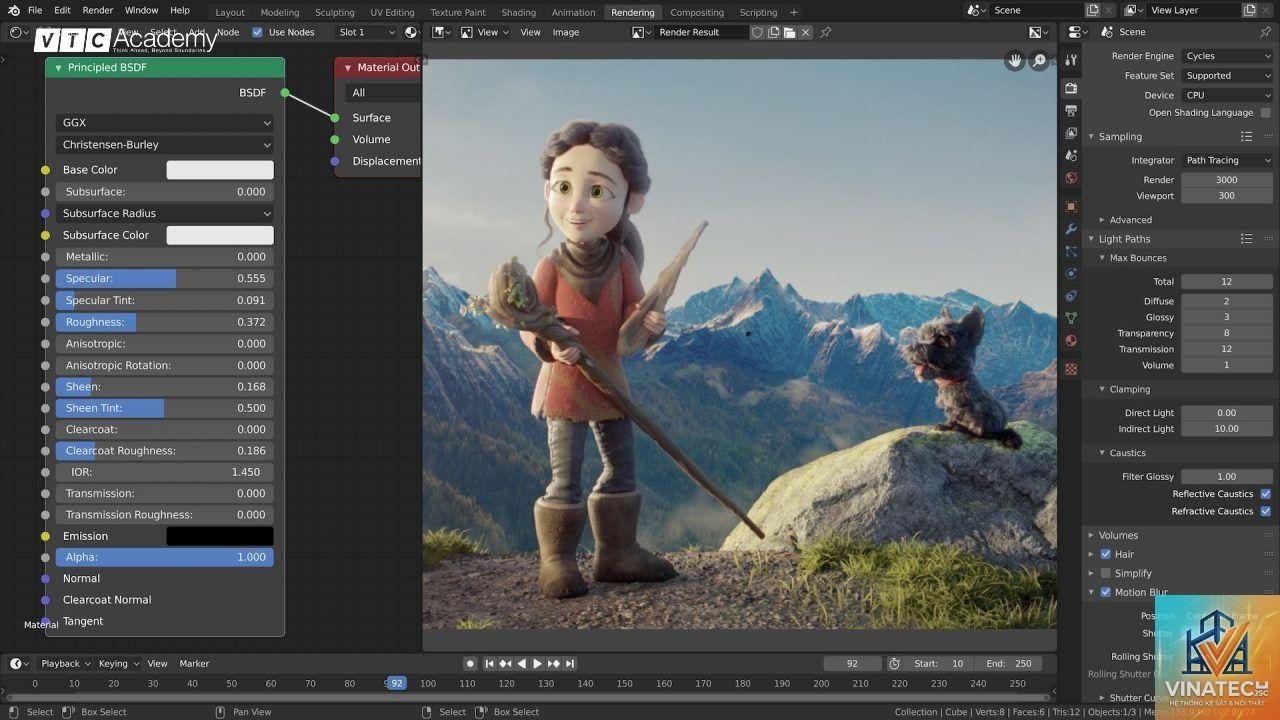1280x720 pixels.
Task: Open the Object Data properties tab
Action: [1071, 318]
